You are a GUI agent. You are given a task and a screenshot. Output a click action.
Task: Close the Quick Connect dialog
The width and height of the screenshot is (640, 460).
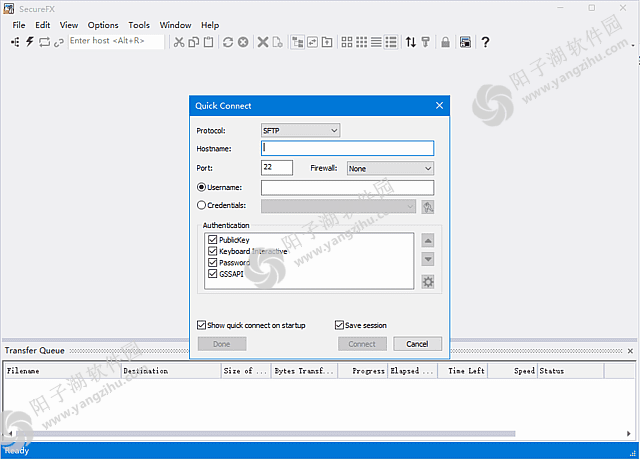pyautogui.click(x=439, y=106)
